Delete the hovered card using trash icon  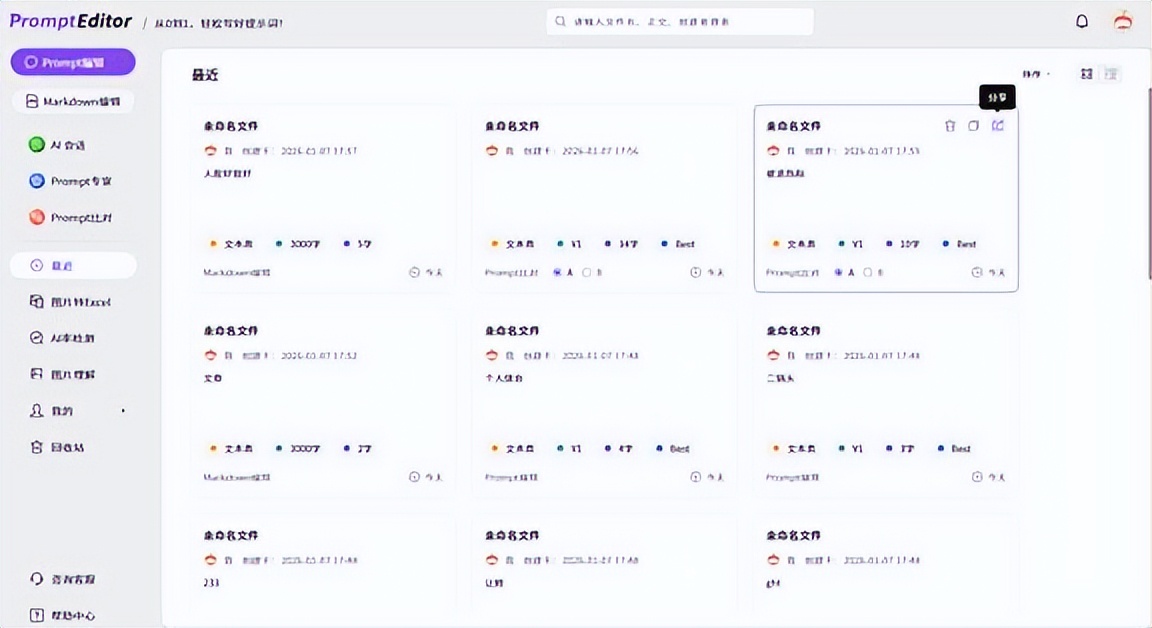[950, 125]
